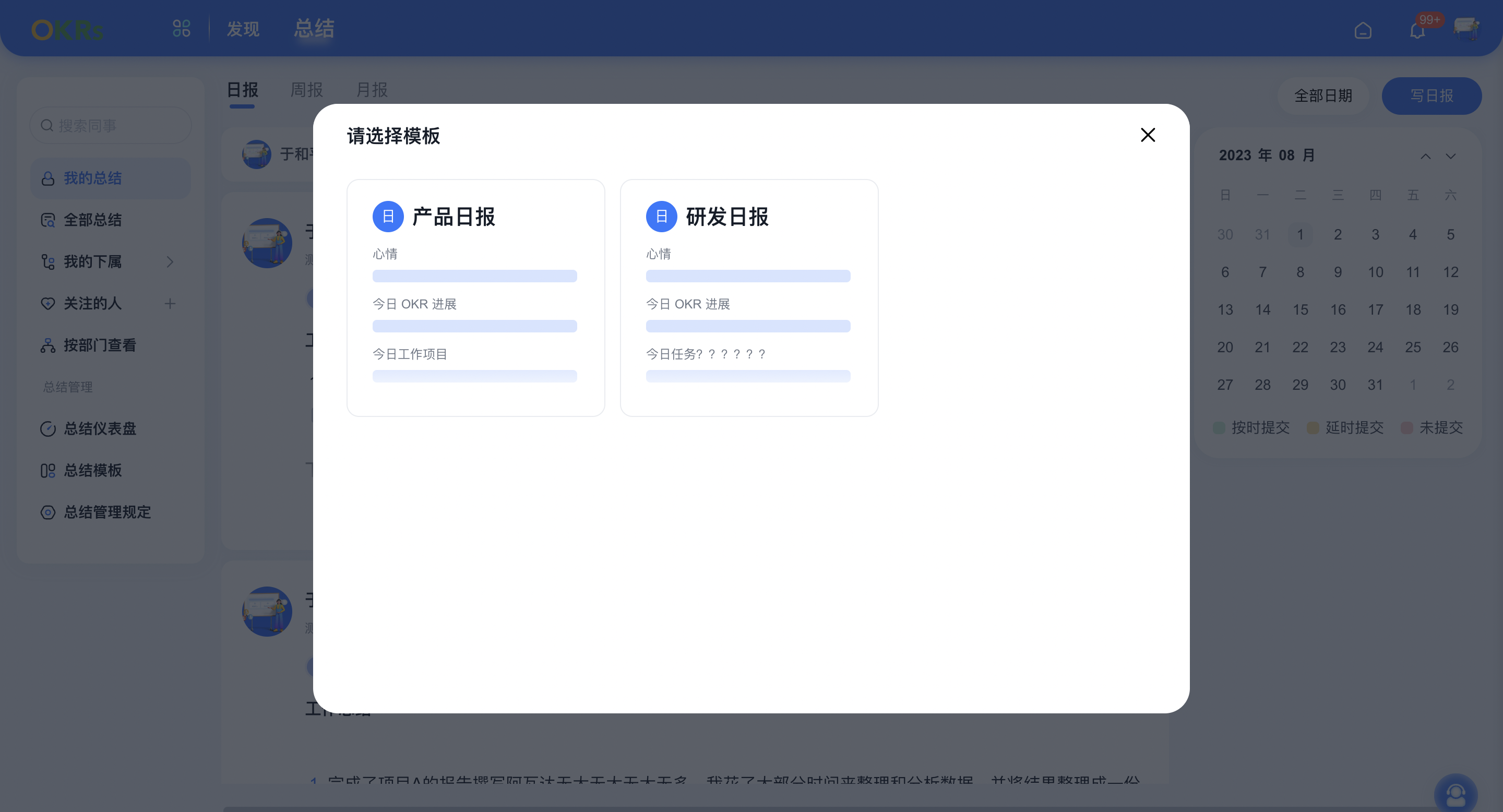Select August 23 in calendar

[1338, 347]
